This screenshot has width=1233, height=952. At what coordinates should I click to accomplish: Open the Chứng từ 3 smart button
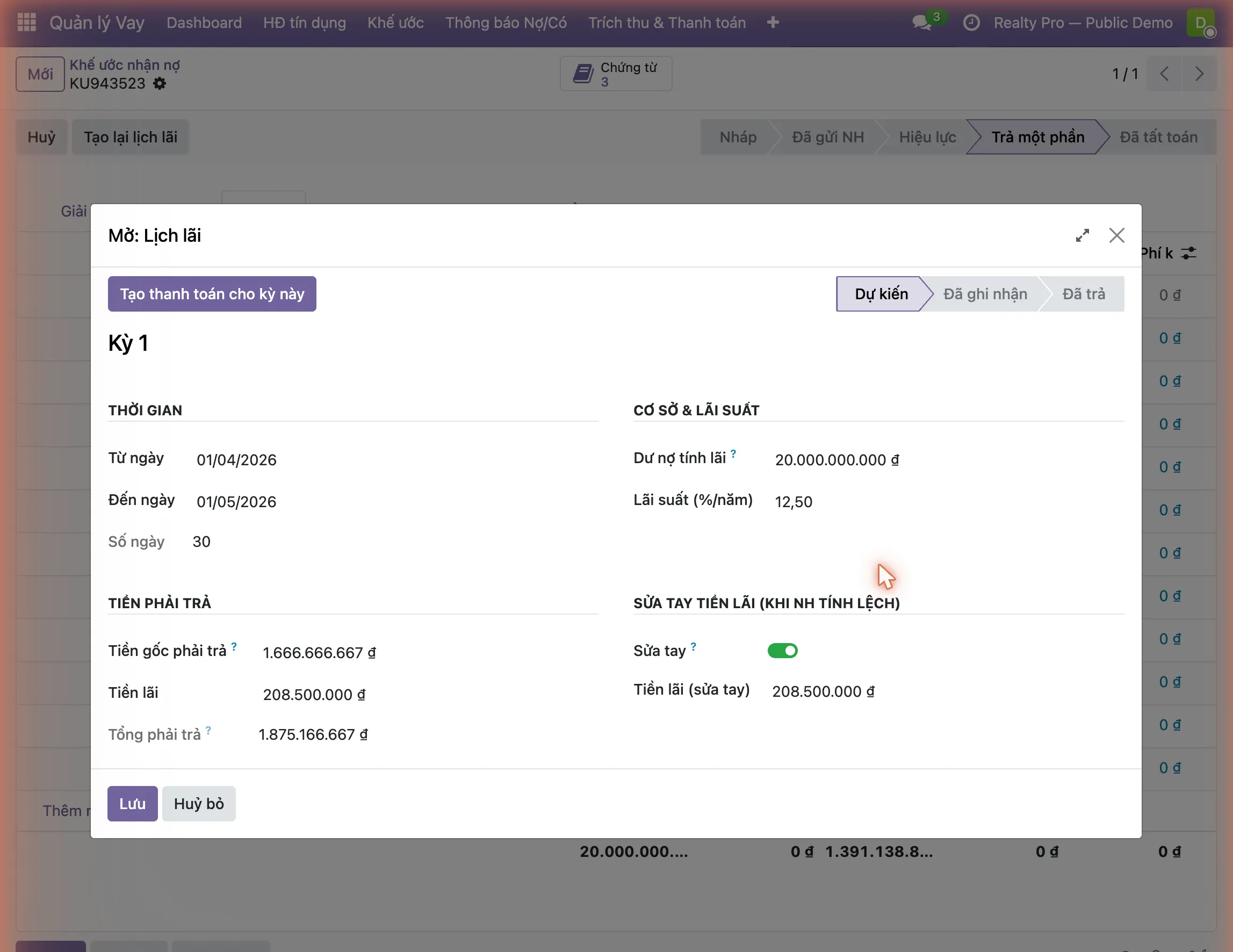click(616, 74)
